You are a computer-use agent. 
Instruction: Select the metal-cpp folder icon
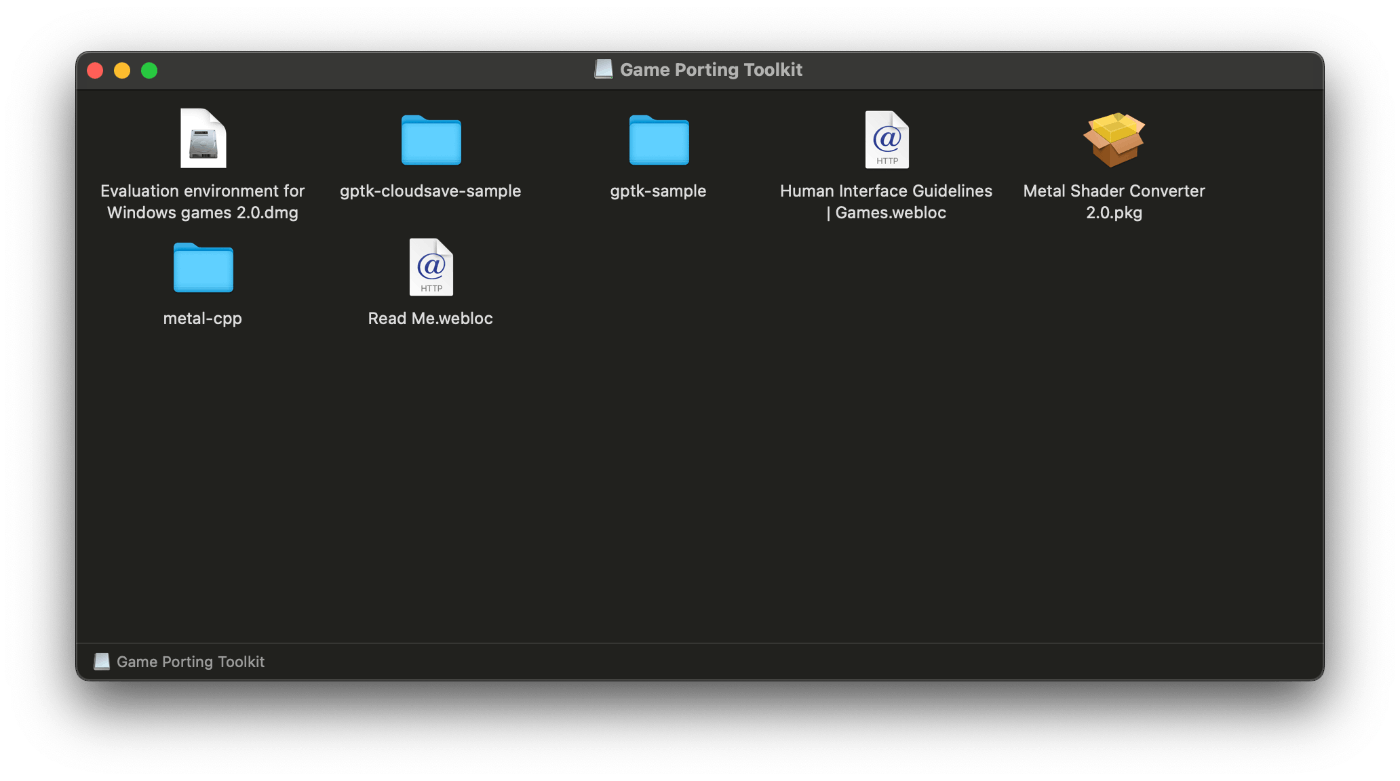point(203,266)
